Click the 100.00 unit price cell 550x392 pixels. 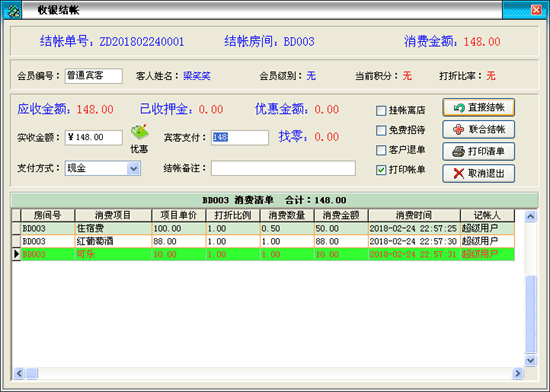pos(179,229)
